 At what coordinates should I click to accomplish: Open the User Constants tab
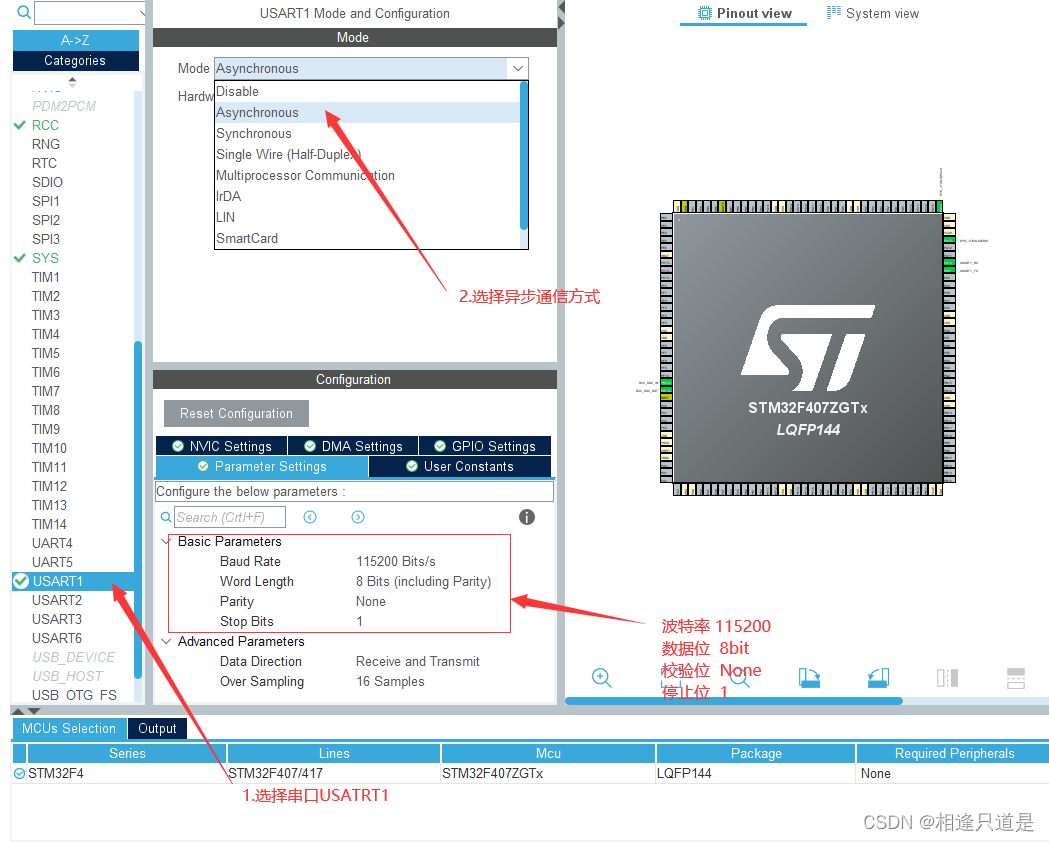460,467
